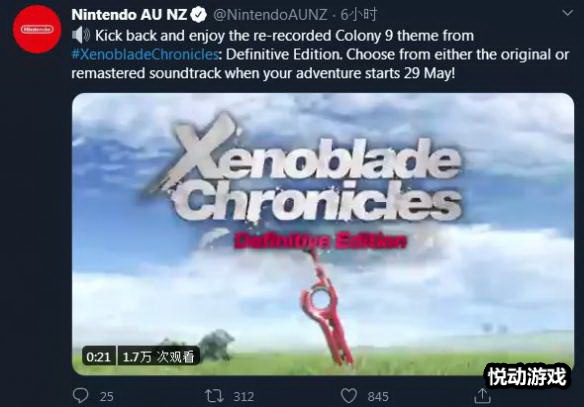Click the reply speech bubble icon
This screenshot has width=584, height=407.
(80, 395)
